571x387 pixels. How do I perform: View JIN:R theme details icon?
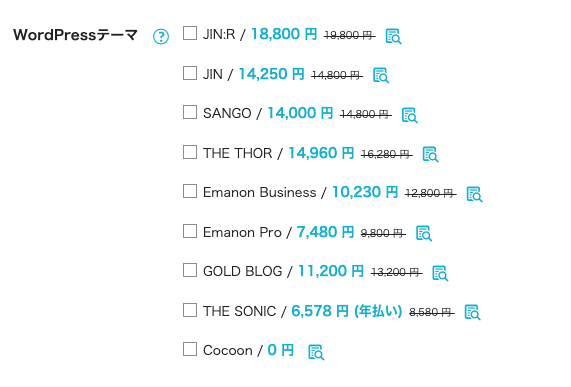(x=393, y=36)
